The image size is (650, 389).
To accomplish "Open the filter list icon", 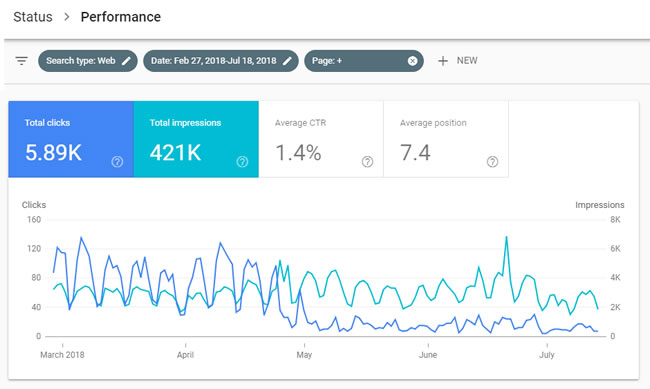I will [22, 61].
